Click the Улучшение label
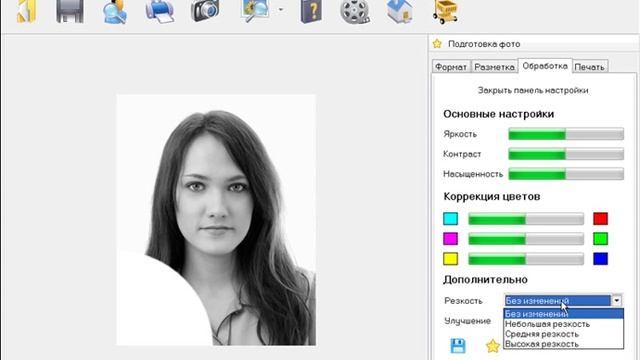 [467, 321]
